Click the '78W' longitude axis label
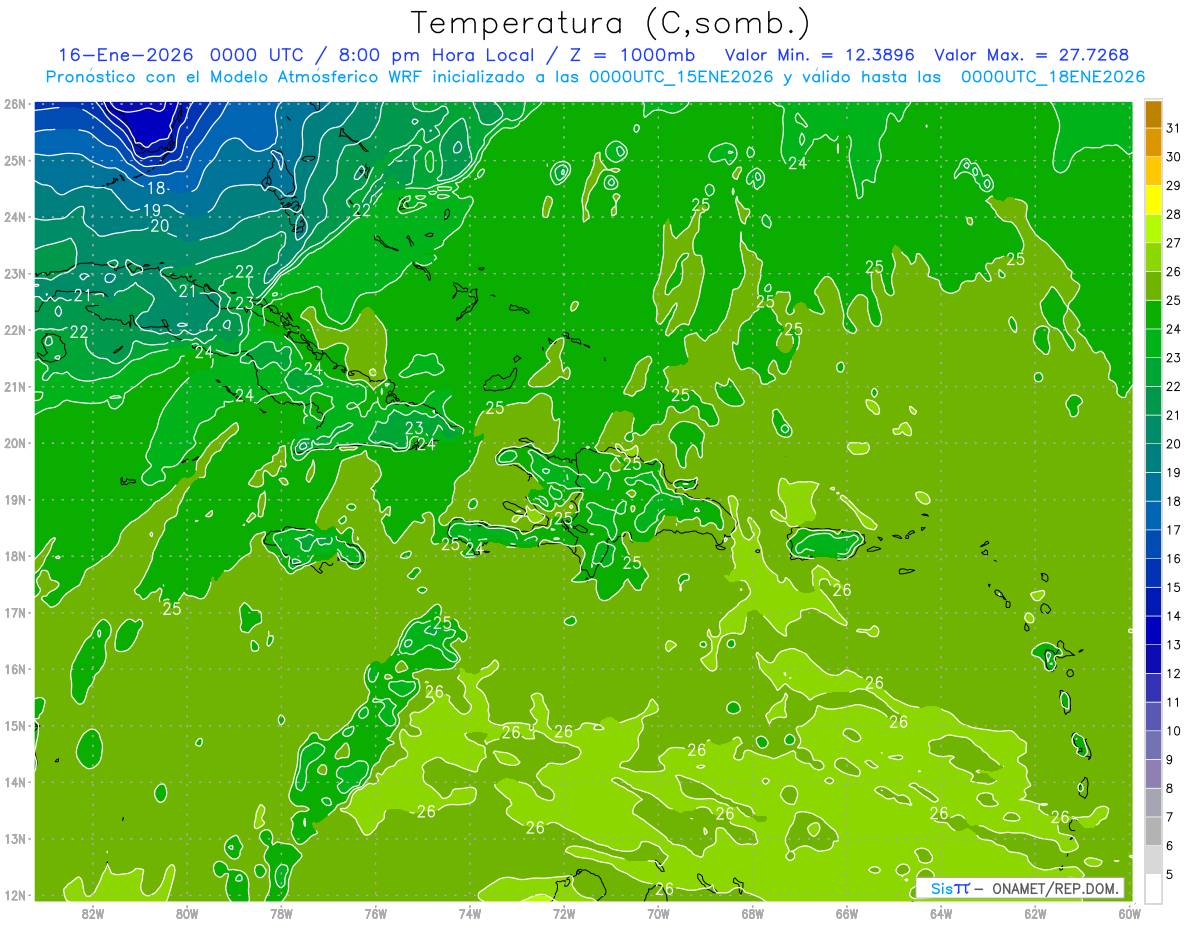 (281, 913)
